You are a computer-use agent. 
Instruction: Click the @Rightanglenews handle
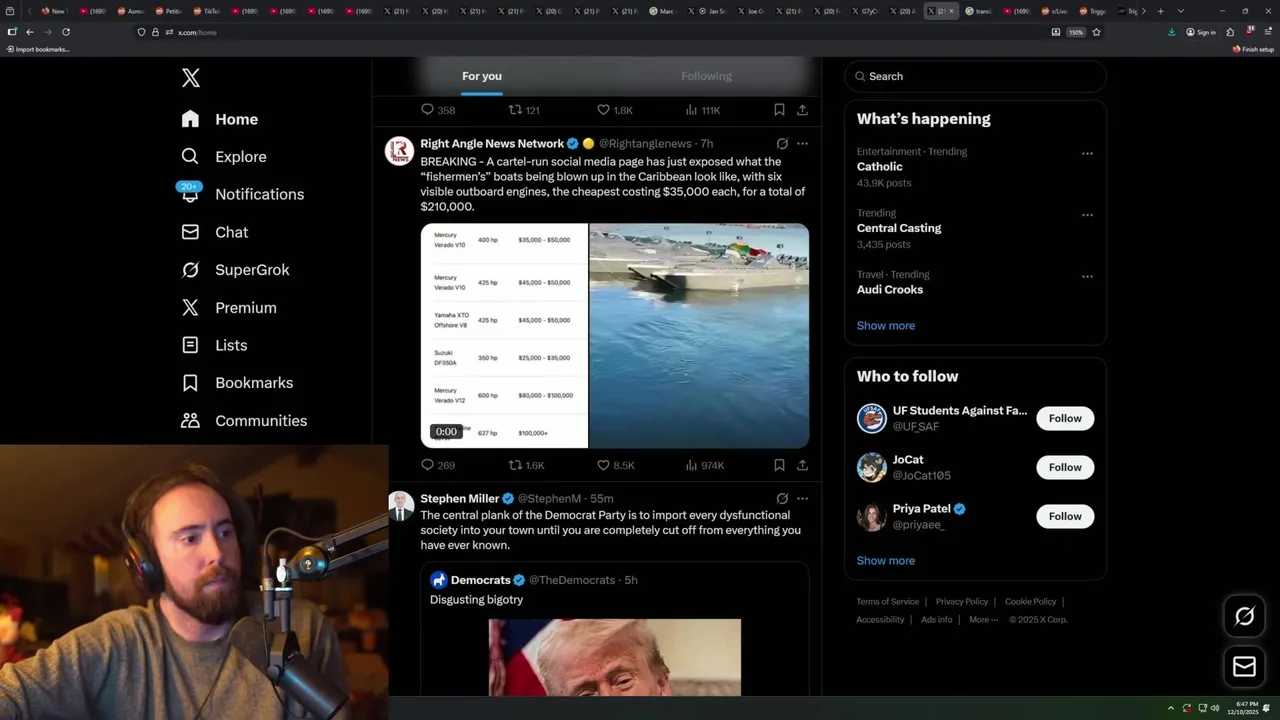[645, 144]
